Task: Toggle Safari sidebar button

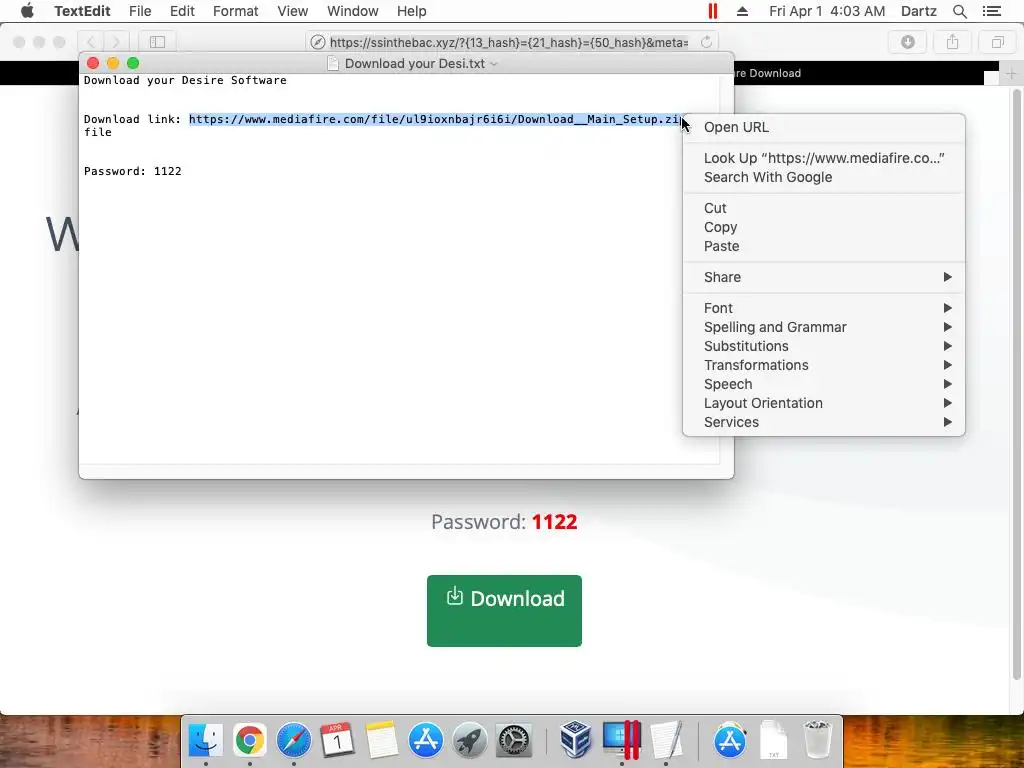Action: point(157,42)
